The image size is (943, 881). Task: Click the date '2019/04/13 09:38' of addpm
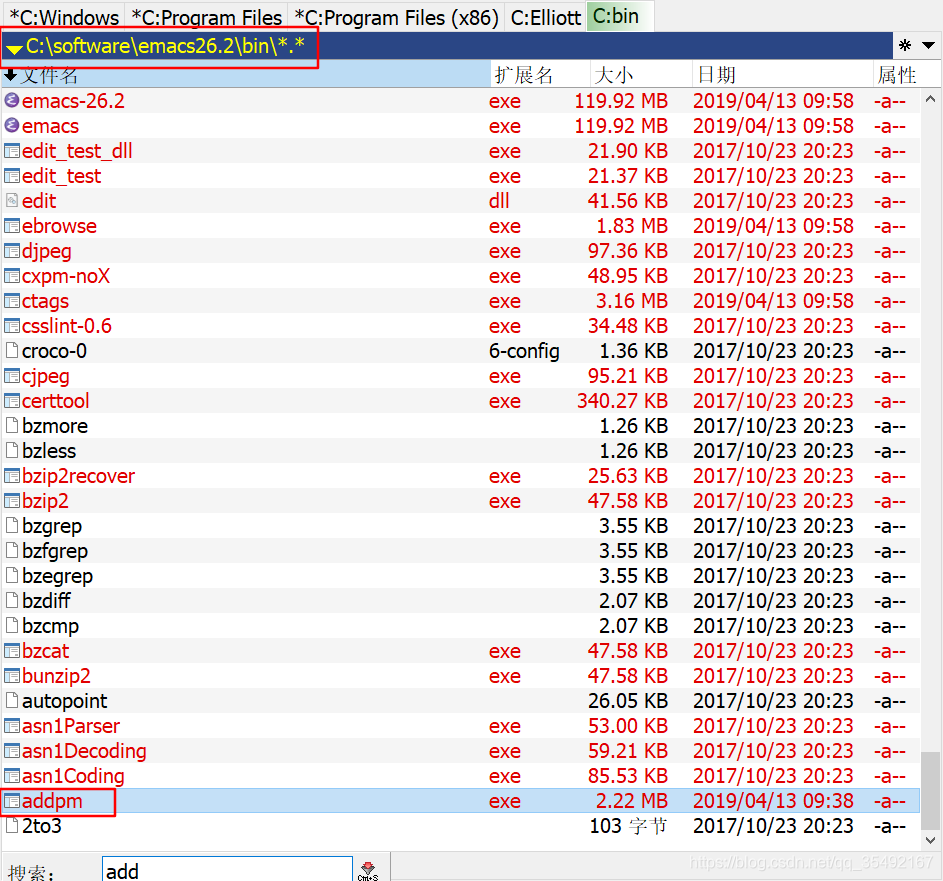click(x=773, y=801)
